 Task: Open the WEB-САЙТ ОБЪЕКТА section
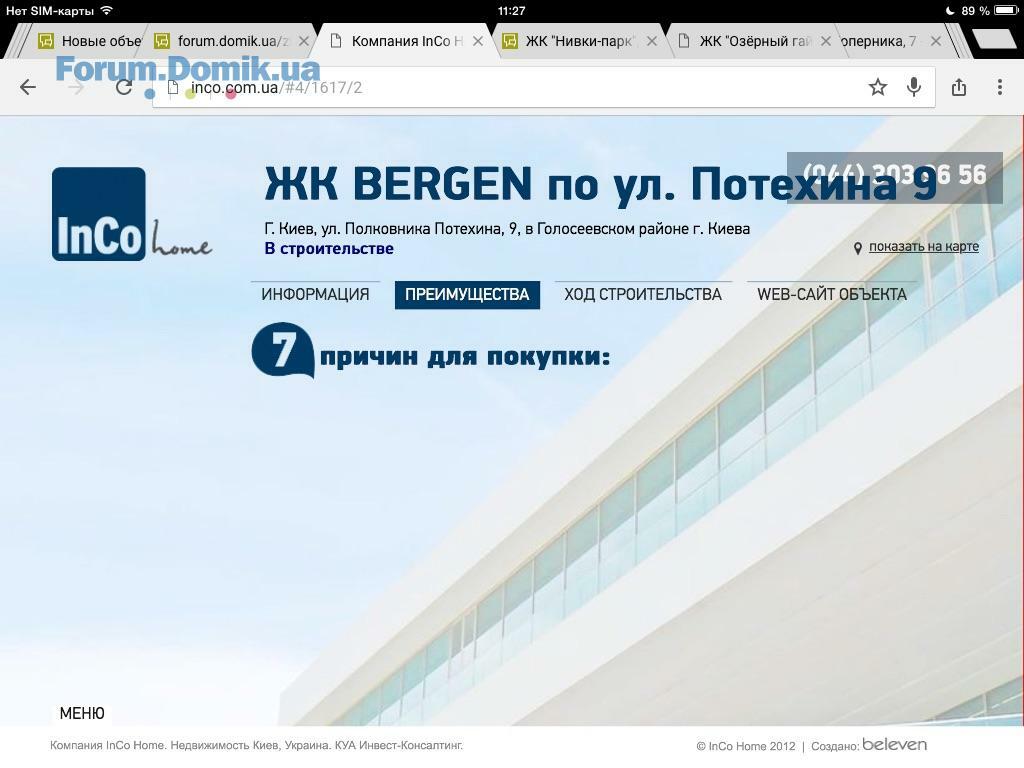[x=832, y=295]
